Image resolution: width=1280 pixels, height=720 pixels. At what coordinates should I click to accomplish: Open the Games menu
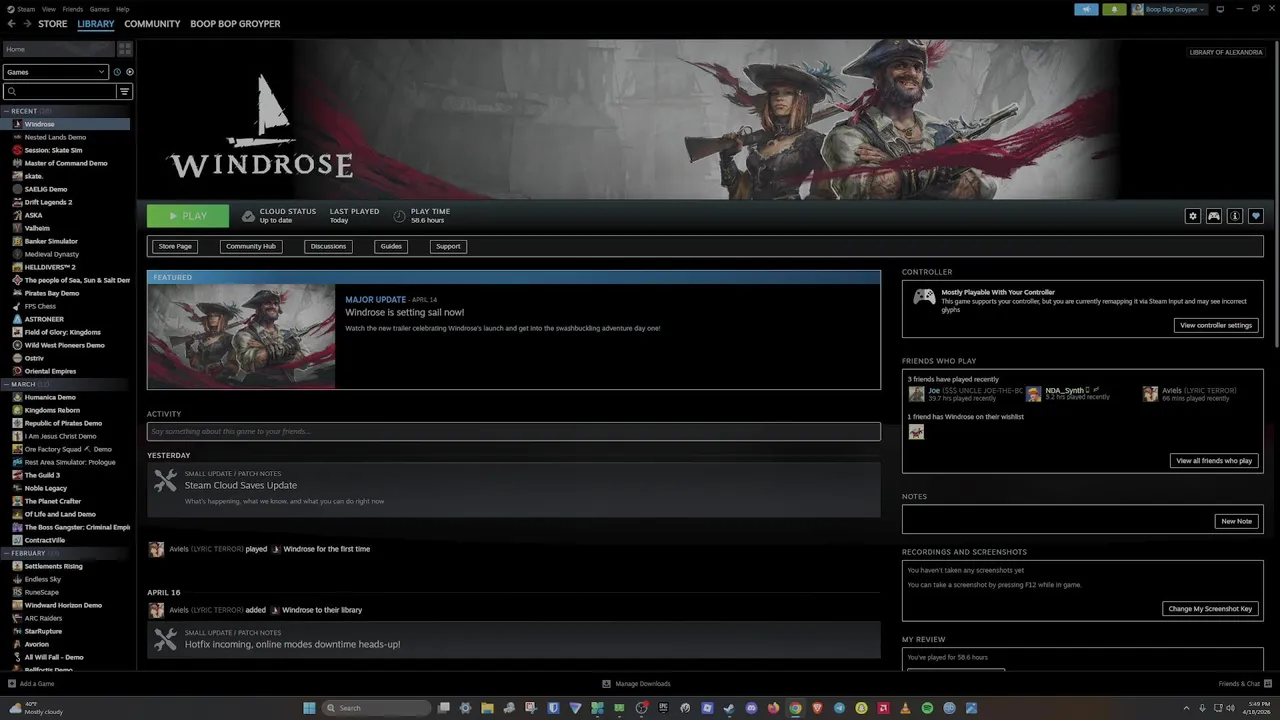(99, 9)
